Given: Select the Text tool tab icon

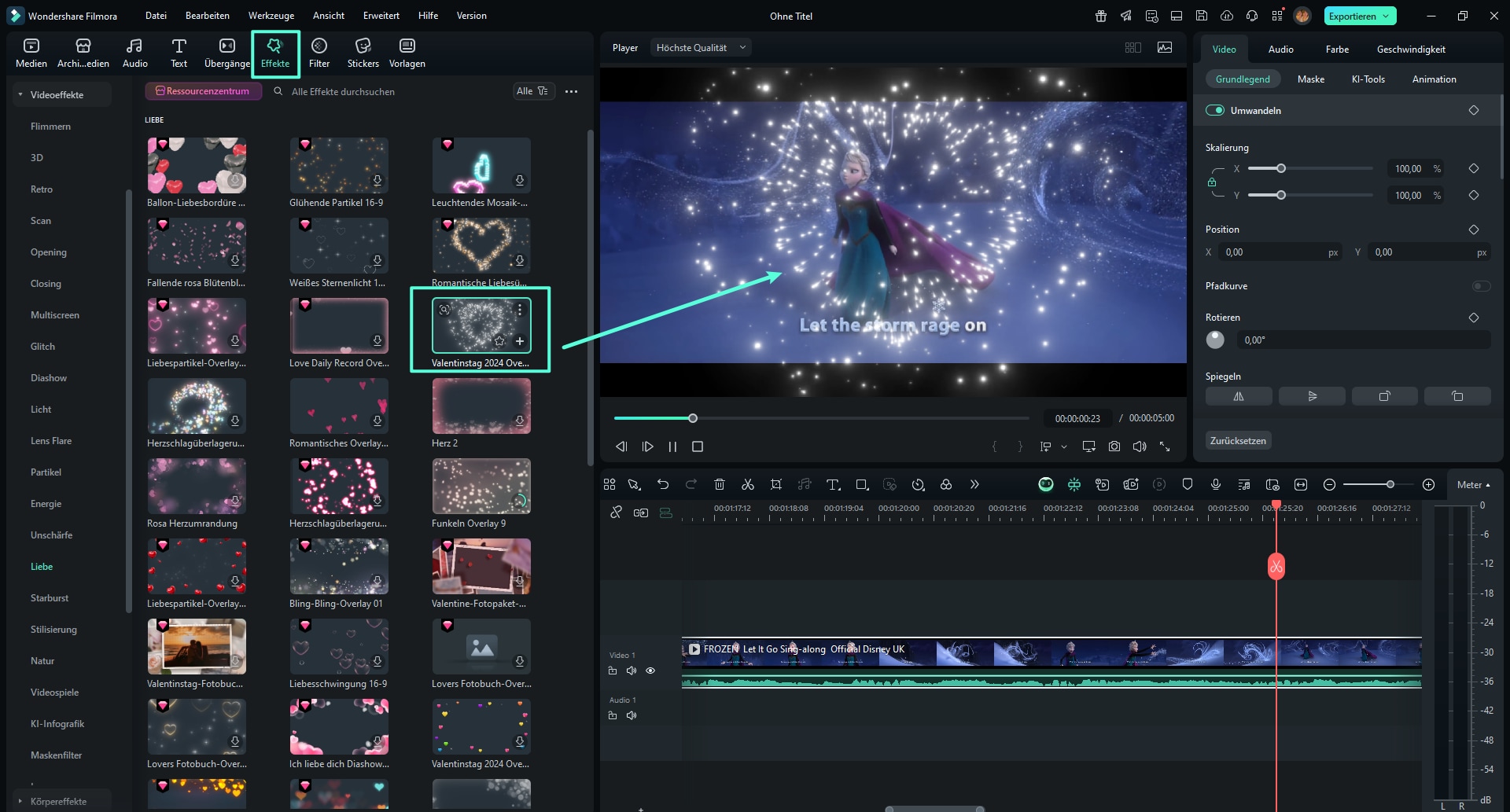Looking at the screenshot, I should tap(179, 46).
